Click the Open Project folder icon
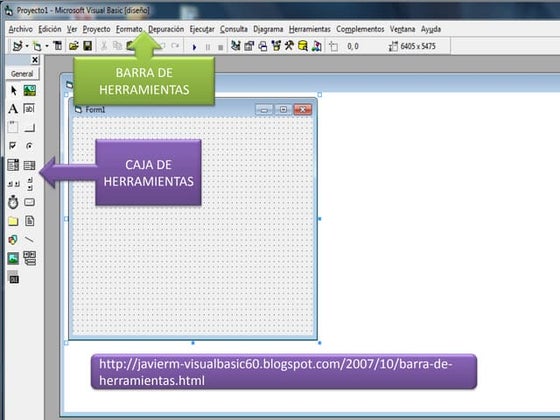560x420 pixels. point(74,46)
